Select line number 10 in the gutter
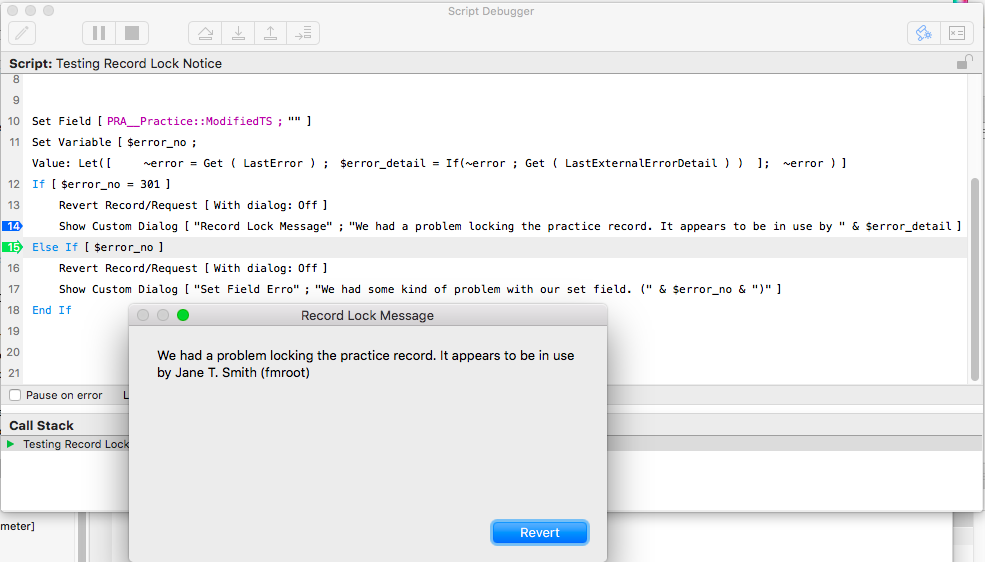The height and width of the screenshot is (562, 985). [14, 121]
